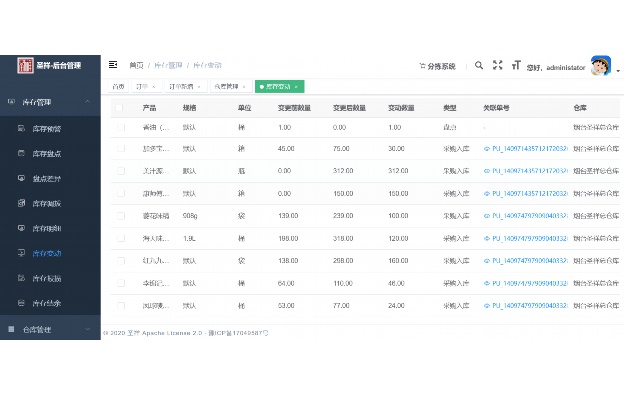The width and height of the screenshot is (624, 395).
Task: Toggle fullscreen mode icon
Action: click(497, 65)
